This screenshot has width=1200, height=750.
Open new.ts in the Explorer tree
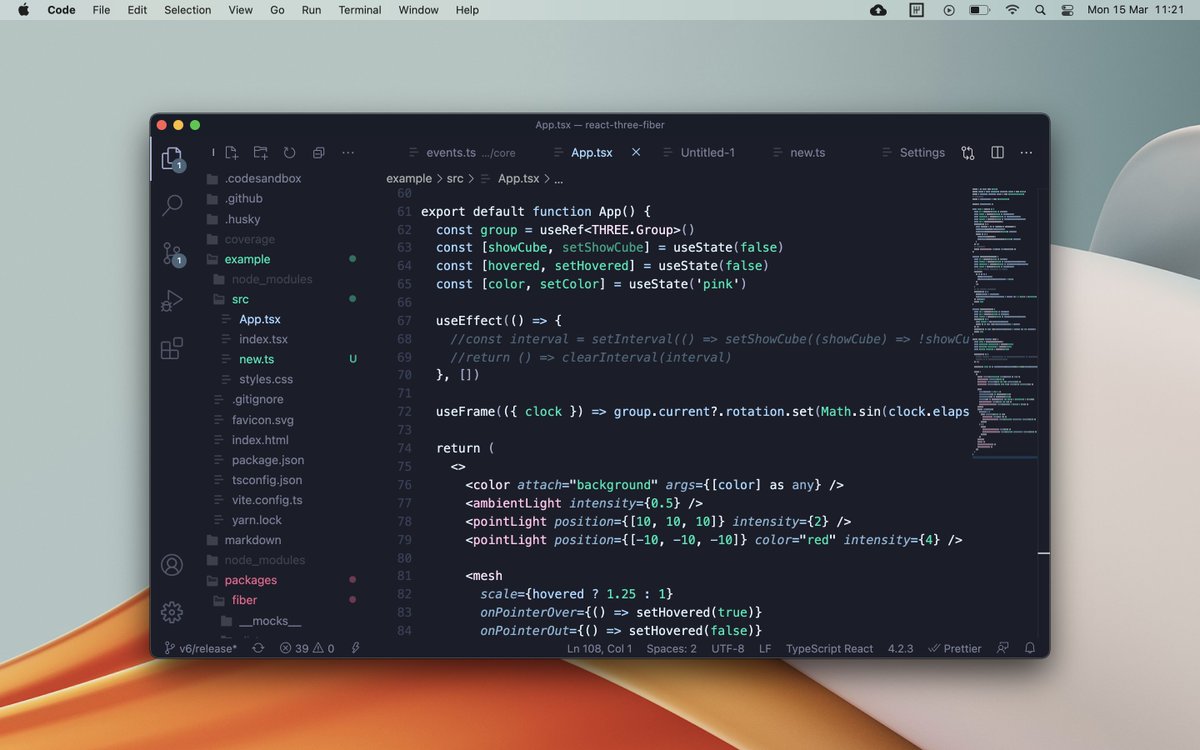[x=256, y=359]
